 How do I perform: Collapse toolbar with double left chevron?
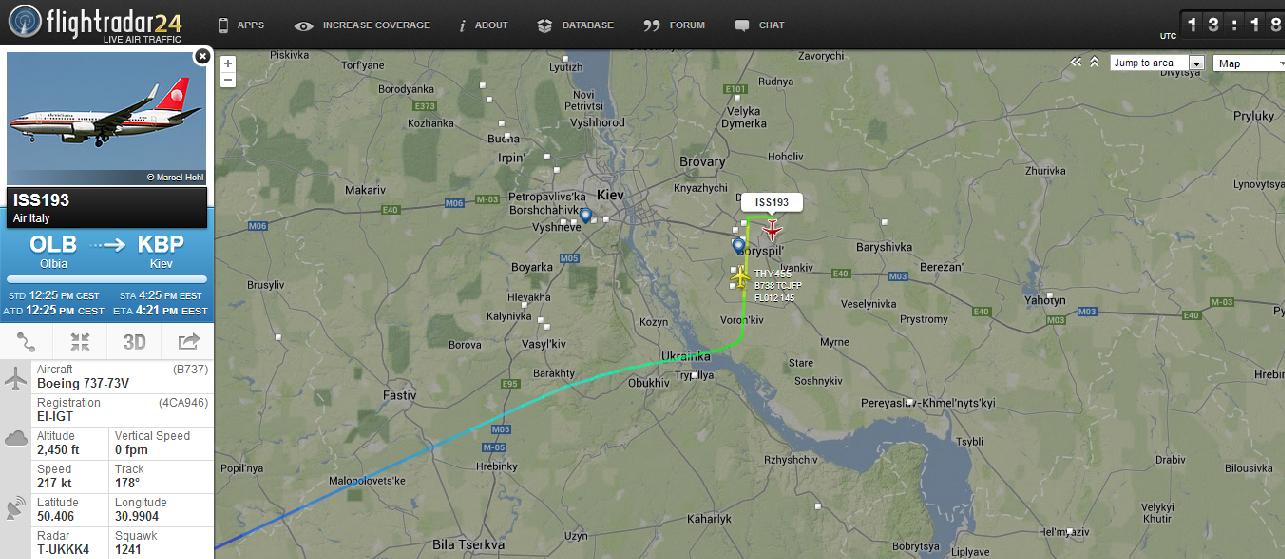1076,62
